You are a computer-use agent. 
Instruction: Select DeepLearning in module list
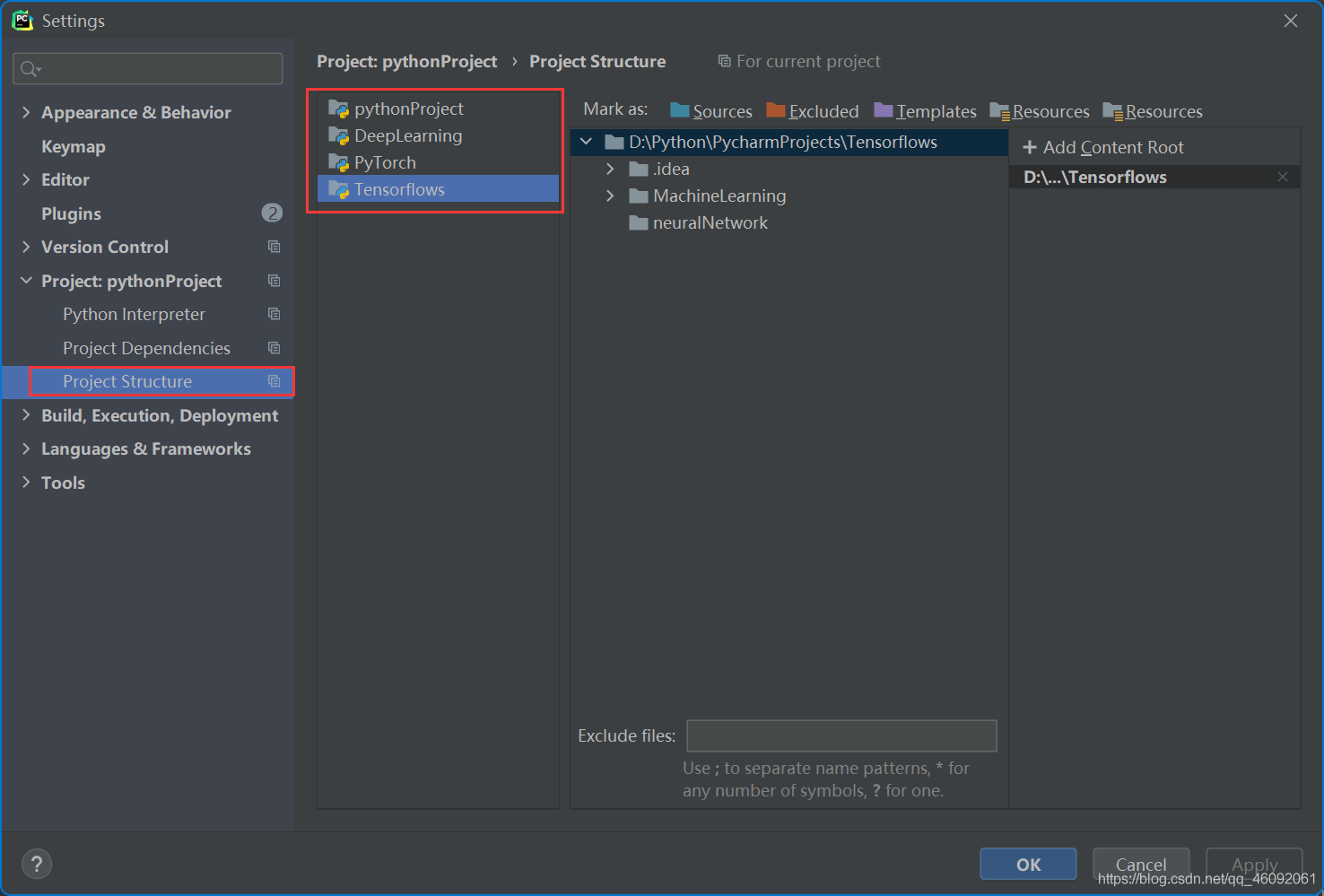point(438,135)
